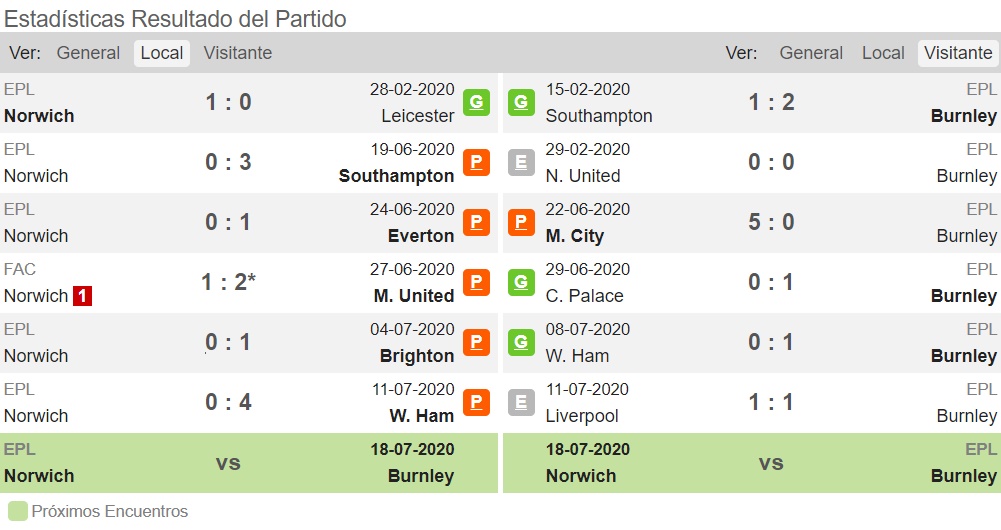The height and width of the screenshot is (530, 1001).
Task: Click green G badge next to W. Ham 08-07-2020
Action: point(521,342)
